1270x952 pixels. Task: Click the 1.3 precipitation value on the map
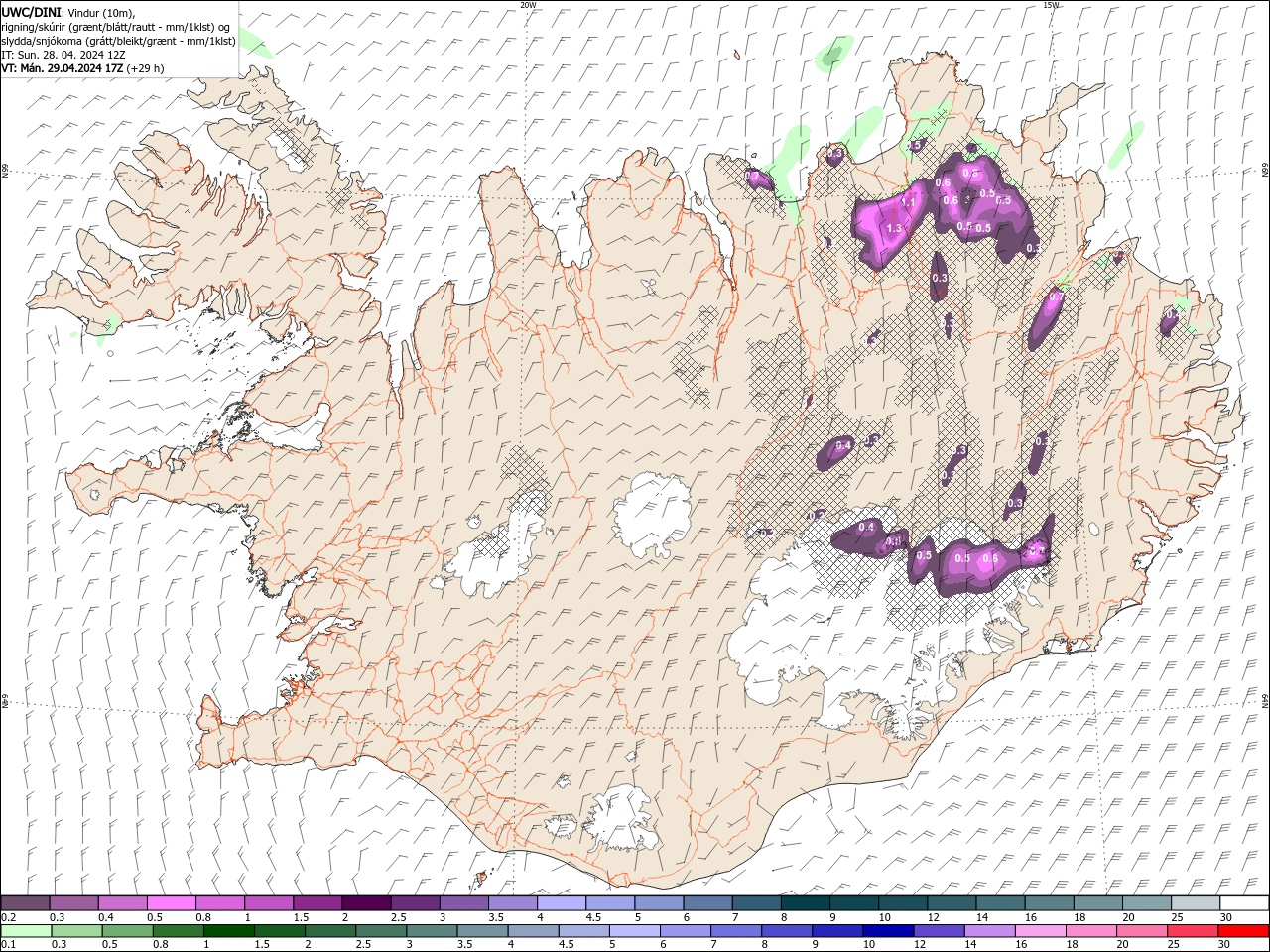894,228
